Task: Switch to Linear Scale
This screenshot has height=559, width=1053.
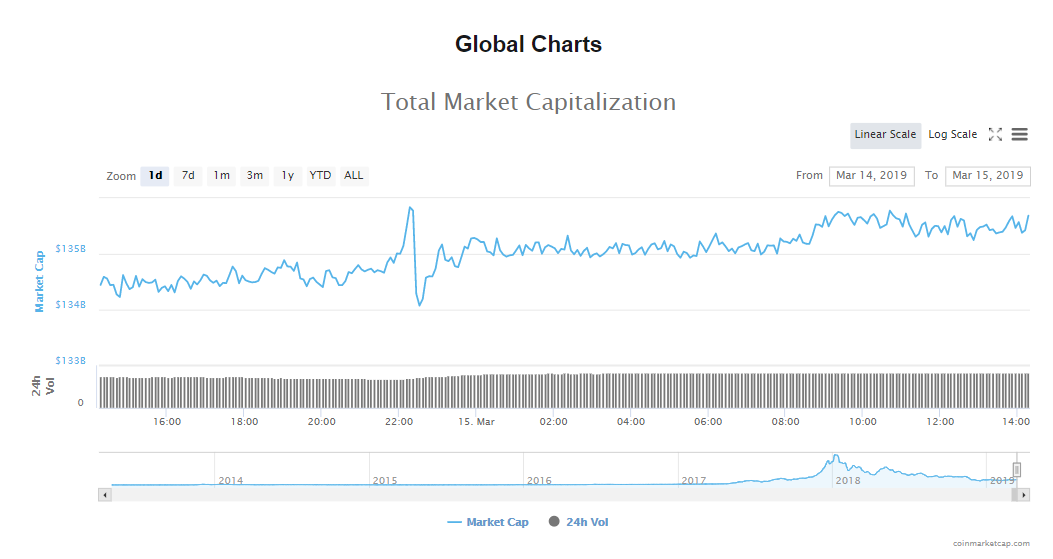Action: click(885, 135)
